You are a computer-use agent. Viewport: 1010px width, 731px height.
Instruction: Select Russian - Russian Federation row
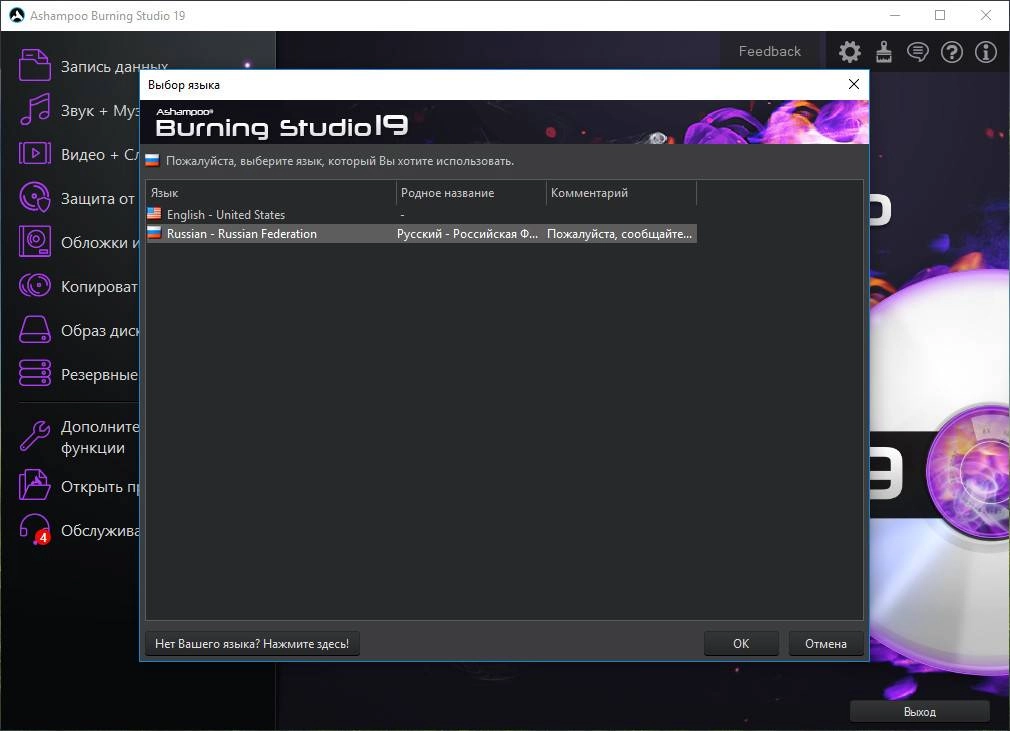(x=421, y=233)
